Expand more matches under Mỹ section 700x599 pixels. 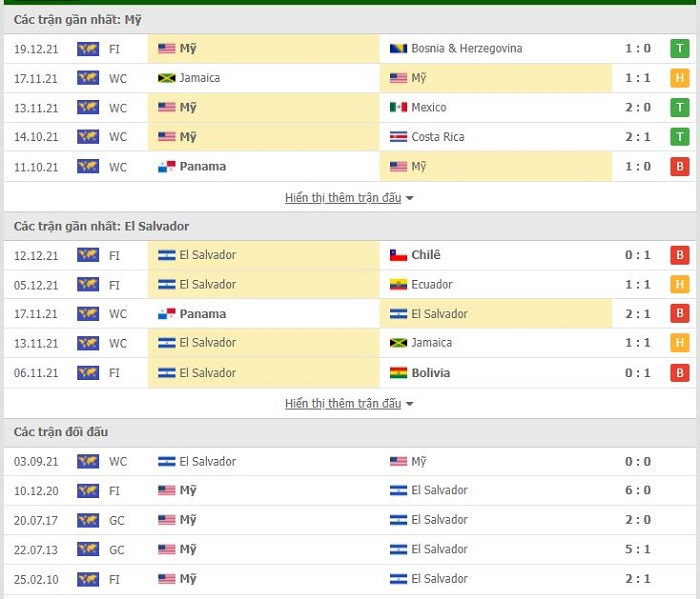point(343,198)
